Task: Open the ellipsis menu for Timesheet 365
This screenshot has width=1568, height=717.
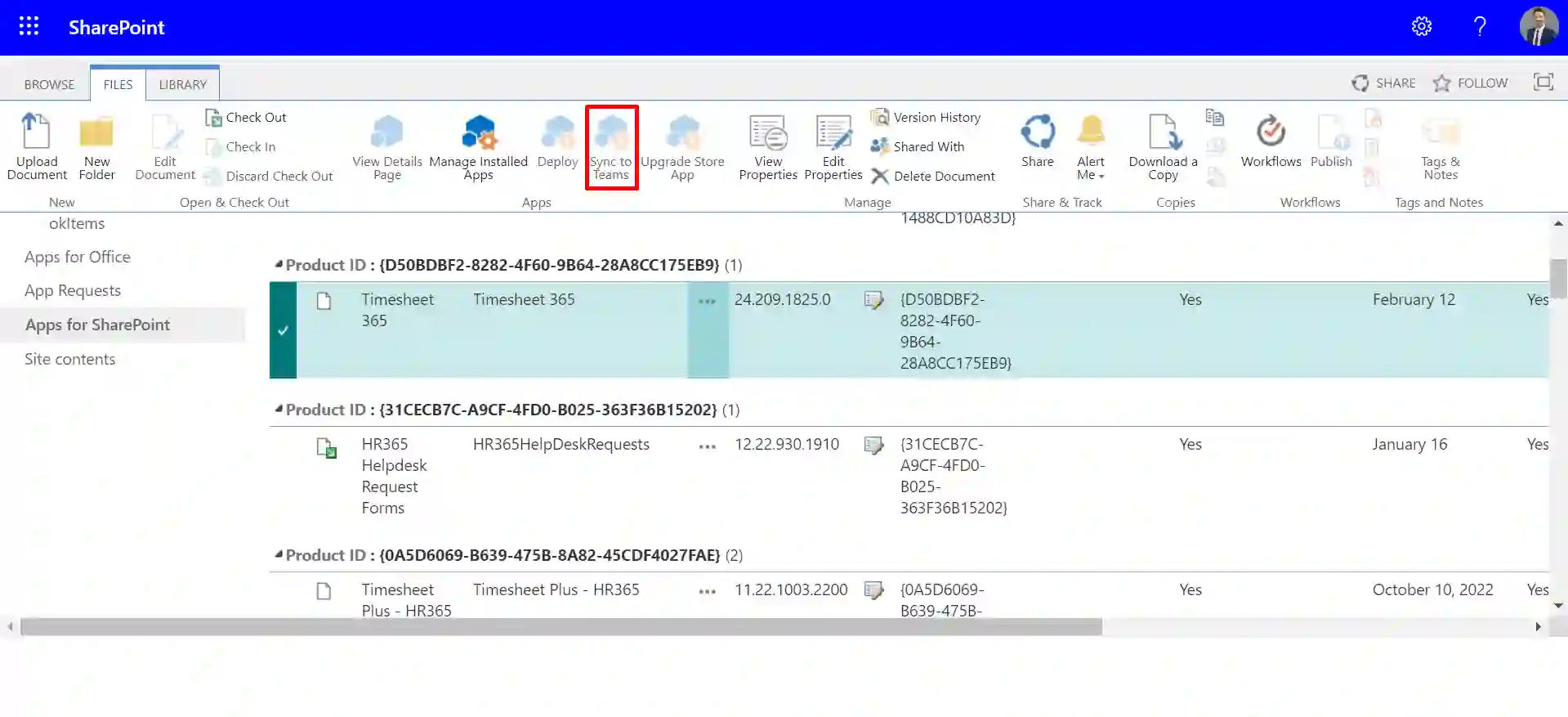Action: (708, 302)
